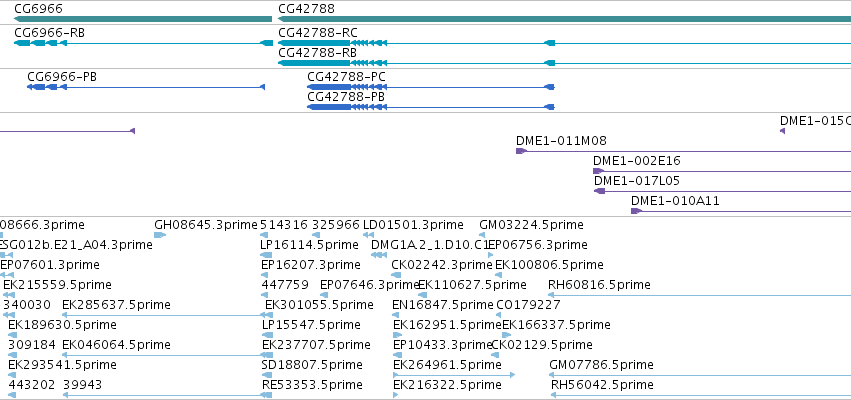Click the arrow glyph below GH08645.3prime
Viewport: 851px width, 400px height.
160,235
